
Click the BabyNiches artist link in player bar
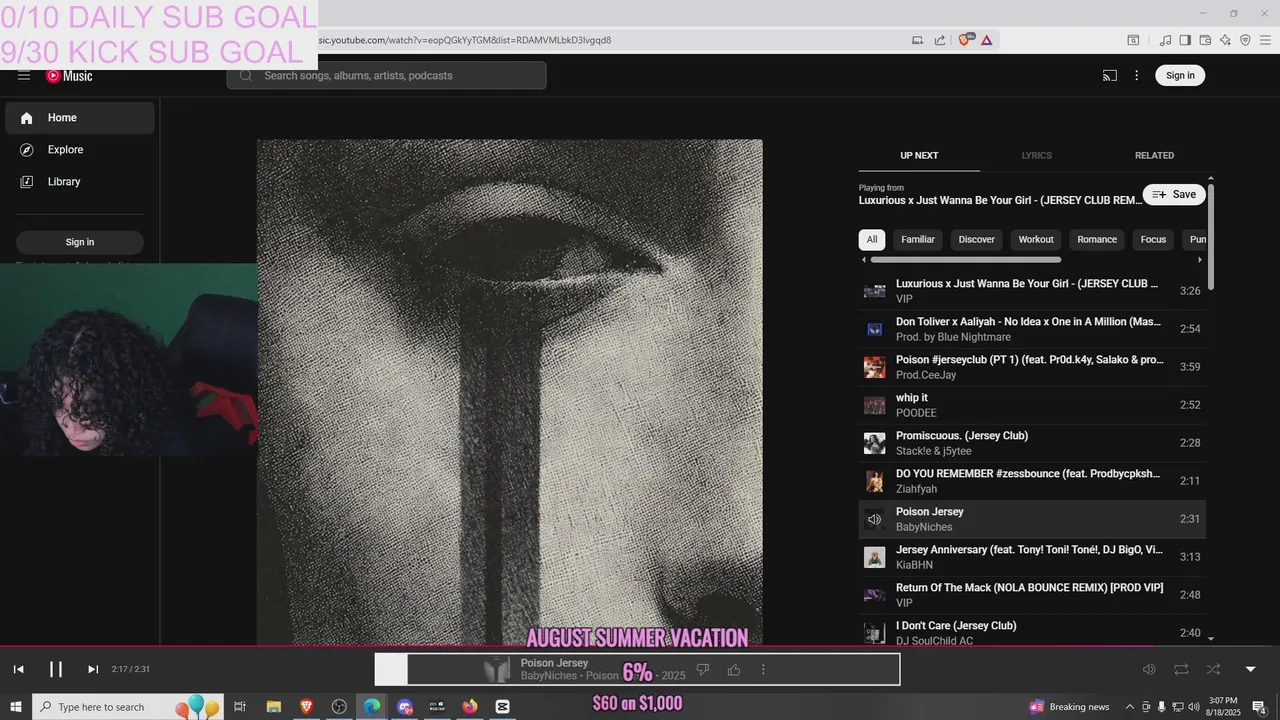click(549, 676)
